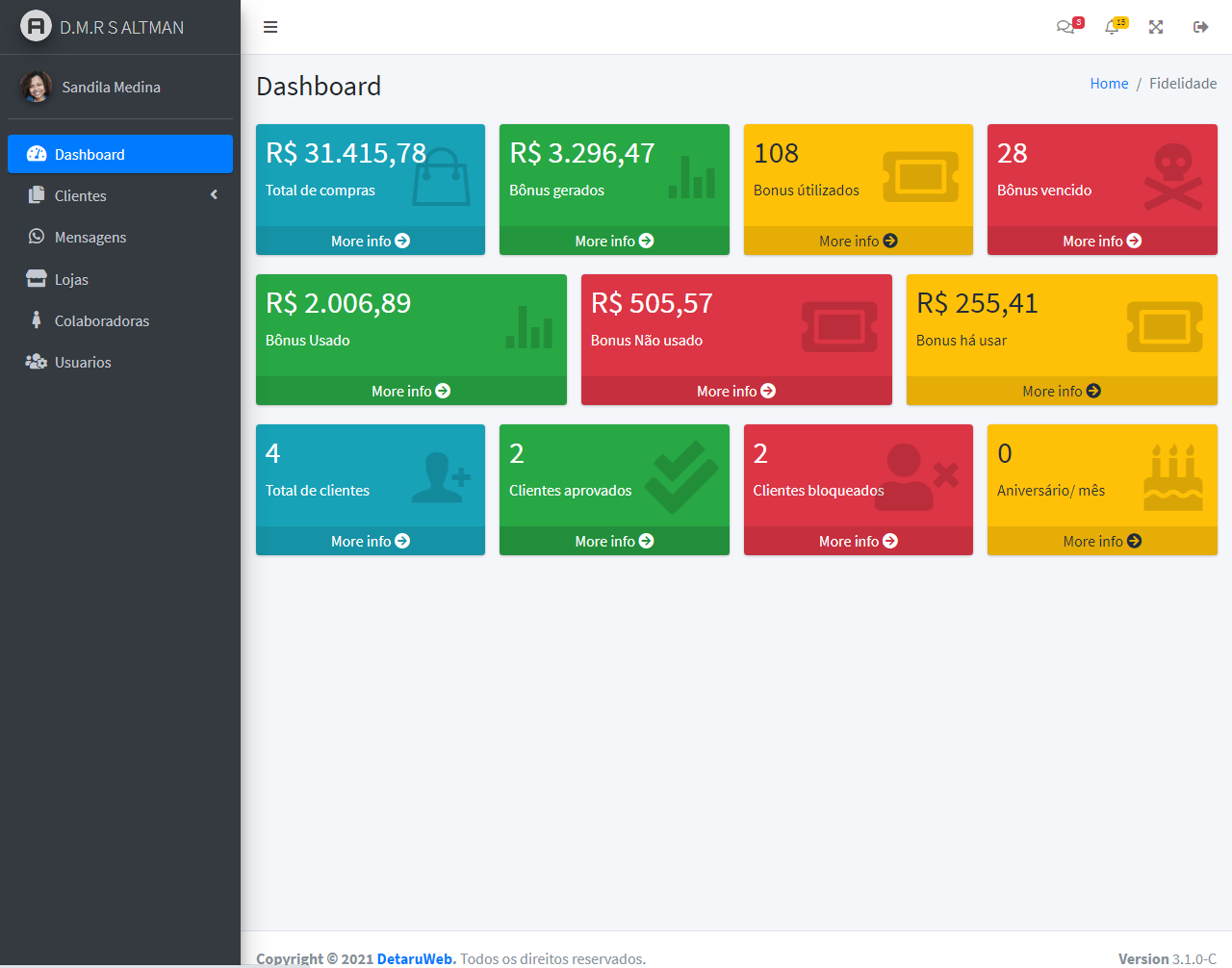Open the DetaruWeb footer link

pyautogui.click(x=416, y=958)
